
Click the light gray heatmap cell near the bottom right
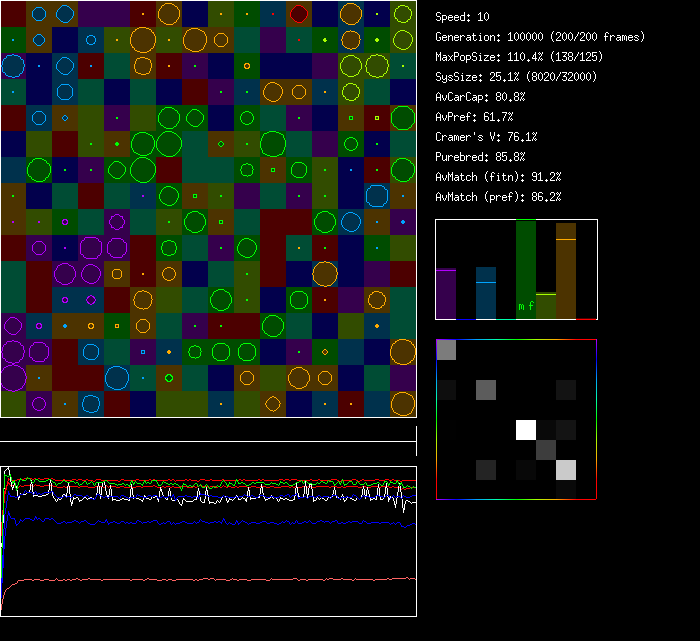click(x=565, y=470)
